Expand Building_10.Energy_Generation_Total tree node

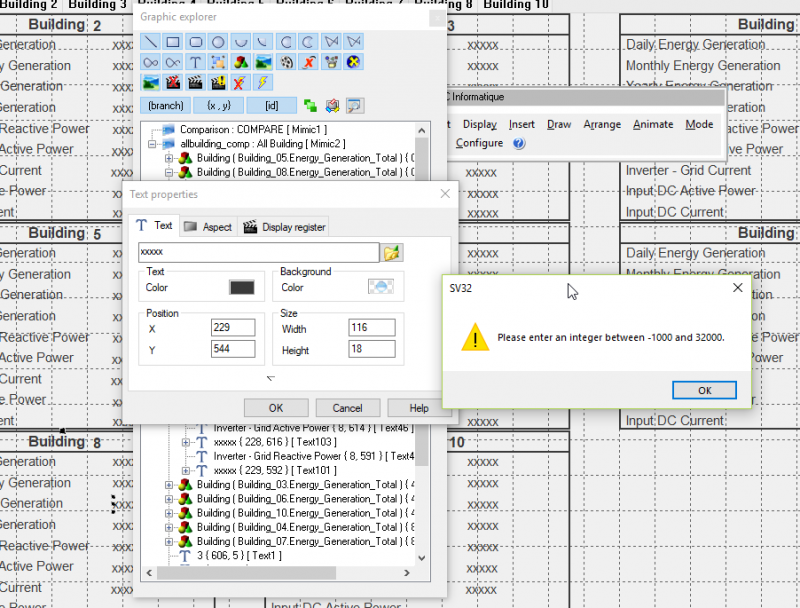point(169,513)
